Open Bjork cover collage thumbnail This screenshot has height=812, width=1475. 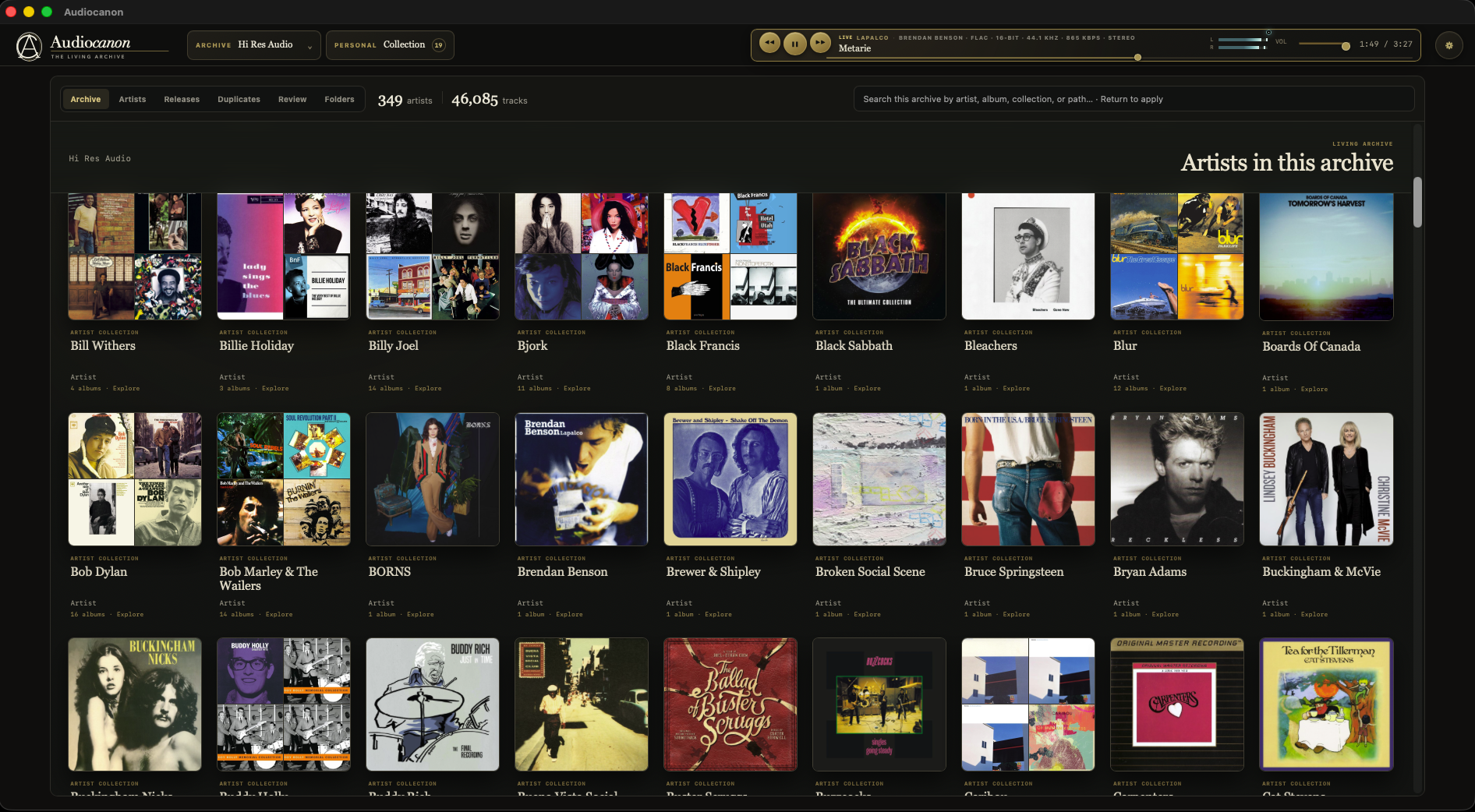click(x=582, y=256)
